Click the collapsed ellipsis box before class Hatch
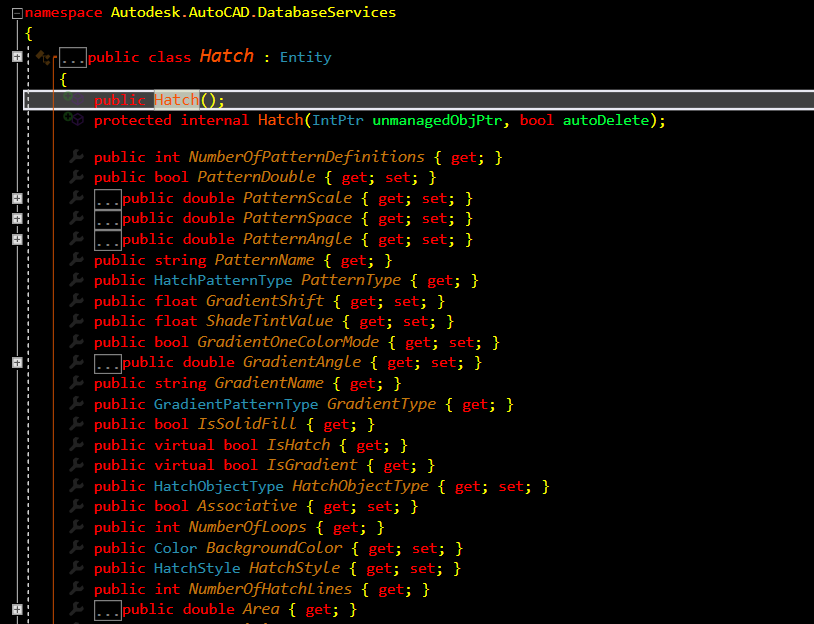814x624 pixels. click(73, 58)
